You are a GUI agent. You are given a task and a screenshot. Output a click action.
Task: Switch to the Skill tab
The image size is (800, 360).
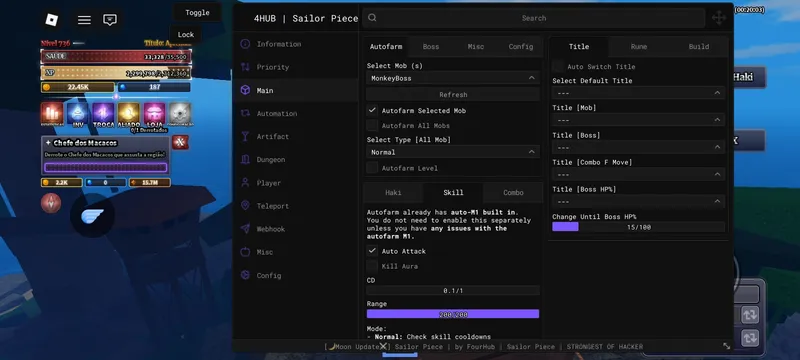pyautogui.click(x=453, y=192)
